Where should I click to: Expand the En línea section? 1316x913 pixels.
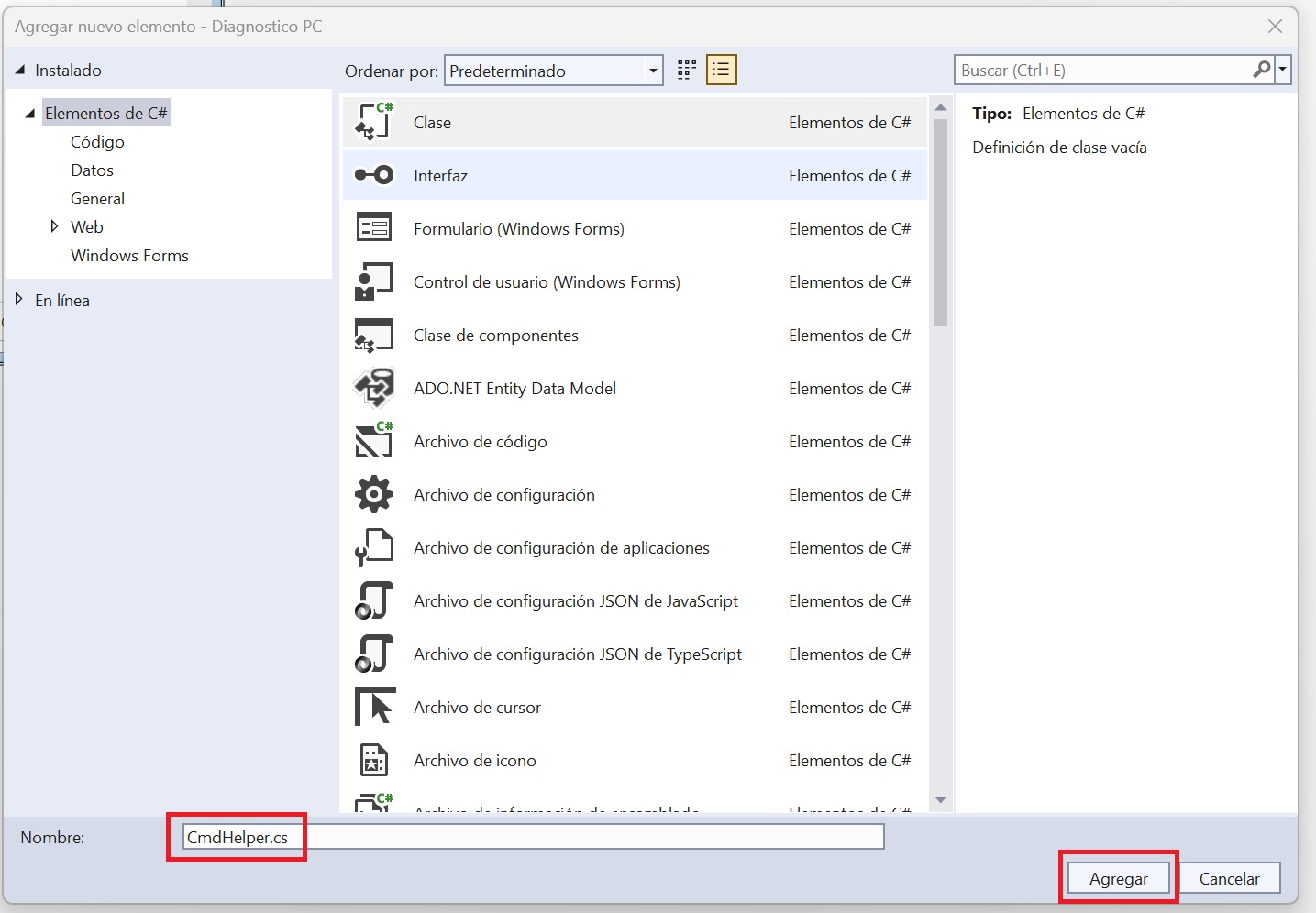[x=19, y=299]
